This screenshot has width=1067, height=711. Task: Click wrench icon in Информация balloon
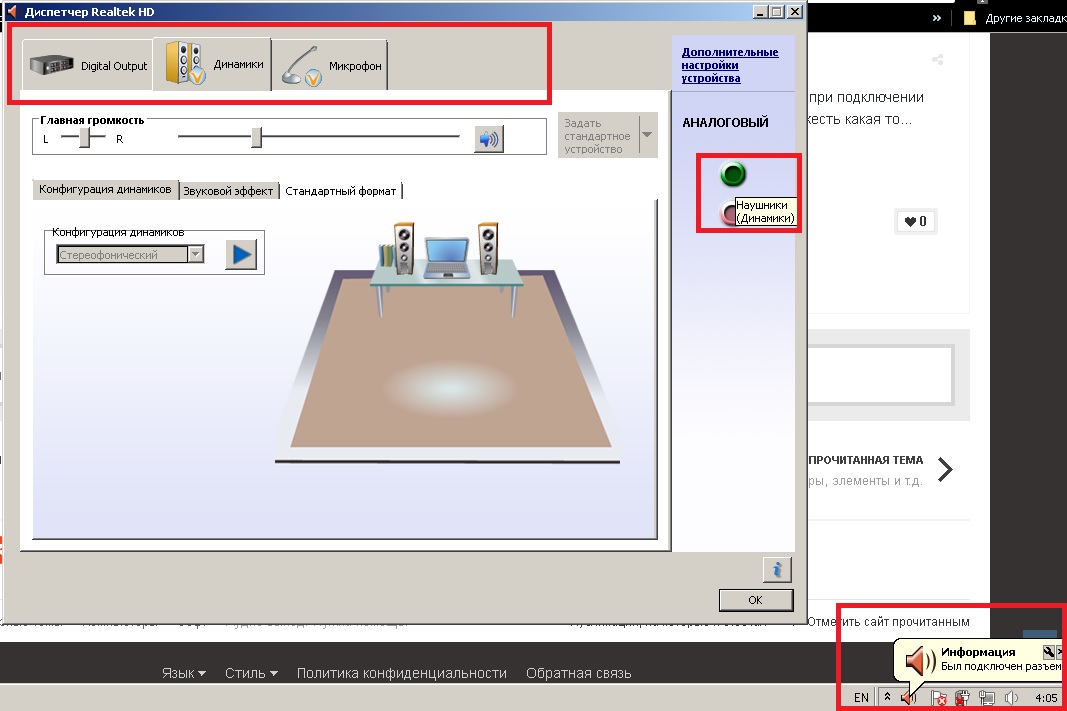pyautogui.click(x=1049, y=652)
